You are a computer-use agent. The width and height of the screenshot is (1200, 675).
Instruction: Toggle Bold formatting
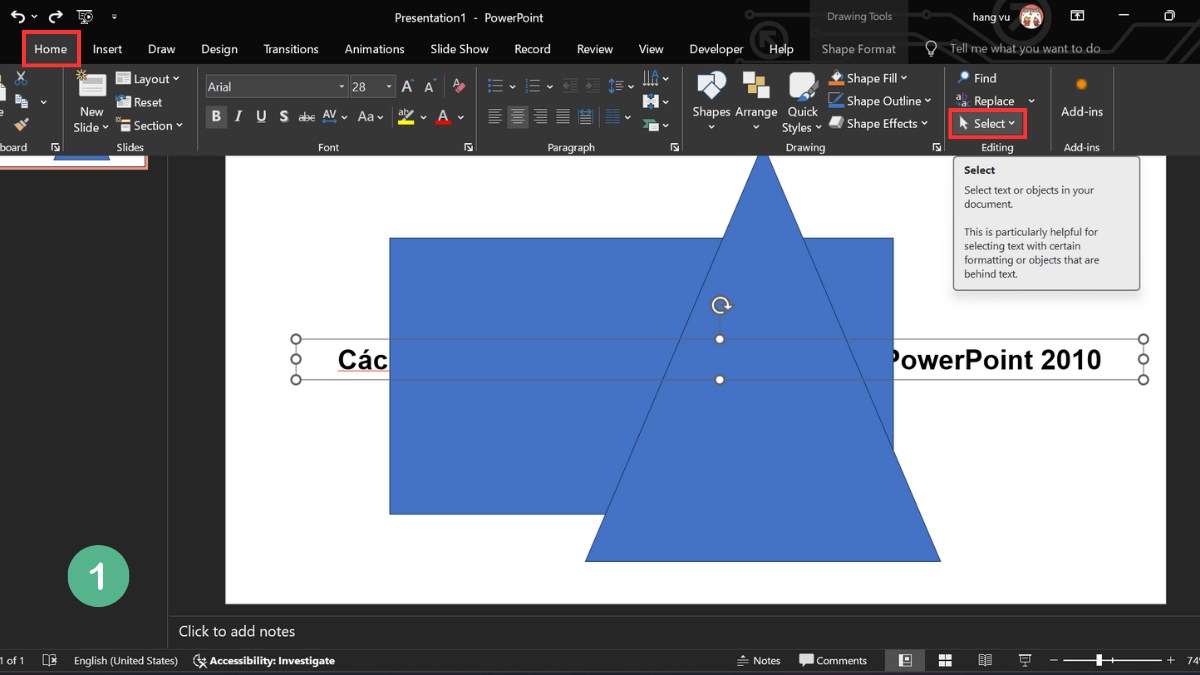click(x=216, y=117)
